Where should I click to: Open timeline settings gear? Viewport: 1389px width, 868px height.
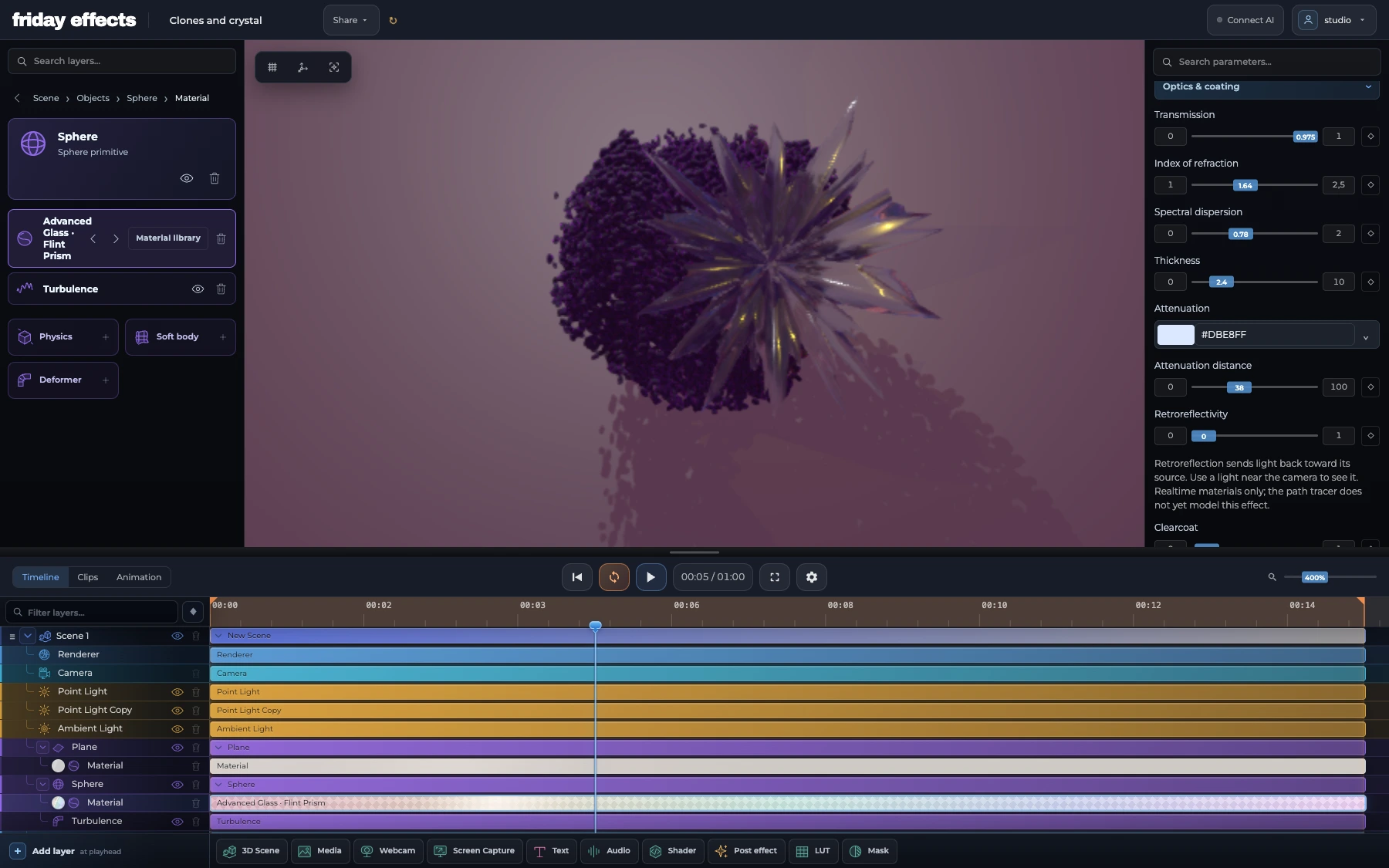point(812,577)
